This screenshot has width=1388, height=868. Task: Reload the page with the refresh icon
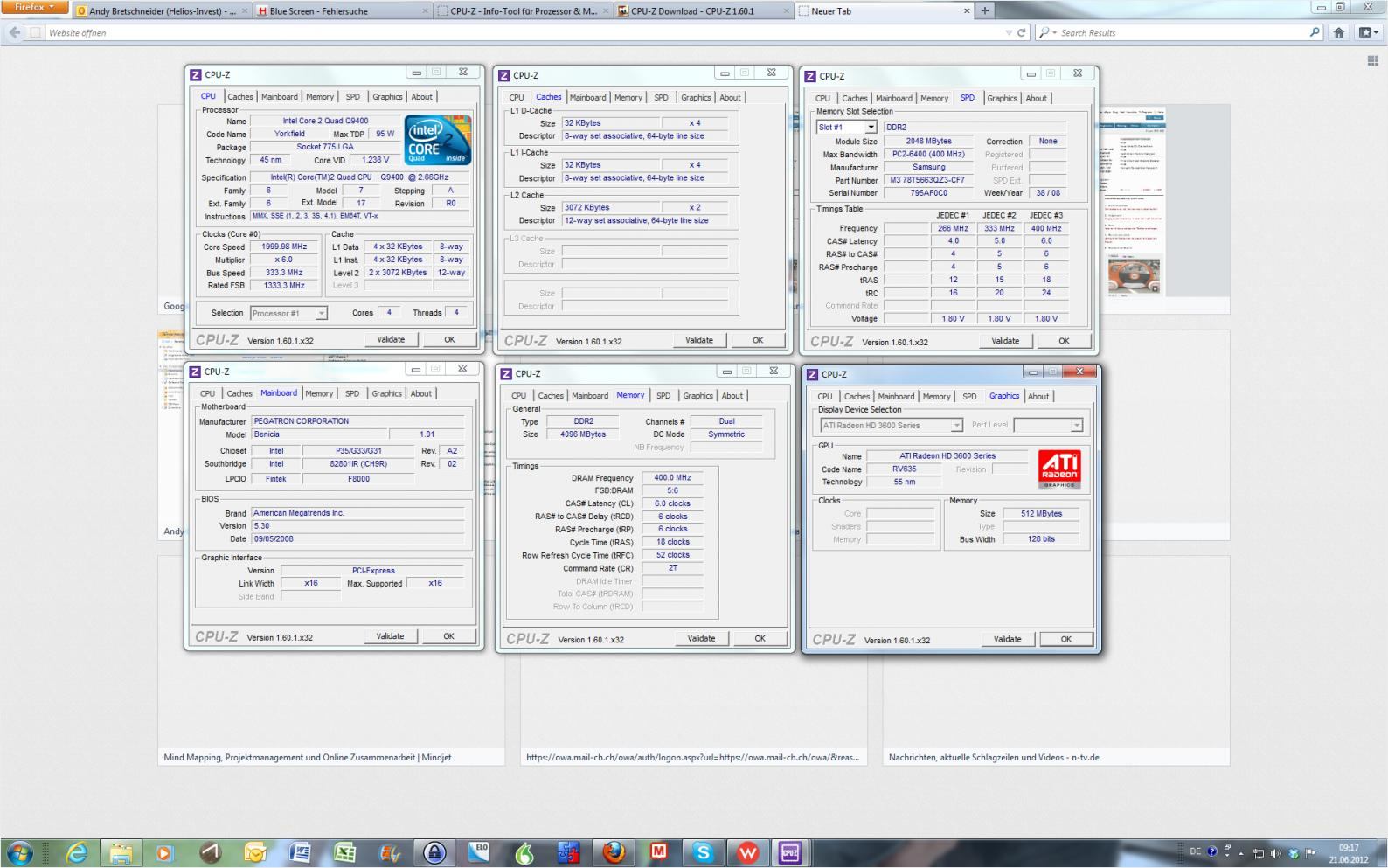pyautogui.click(x=1021, y=32)
